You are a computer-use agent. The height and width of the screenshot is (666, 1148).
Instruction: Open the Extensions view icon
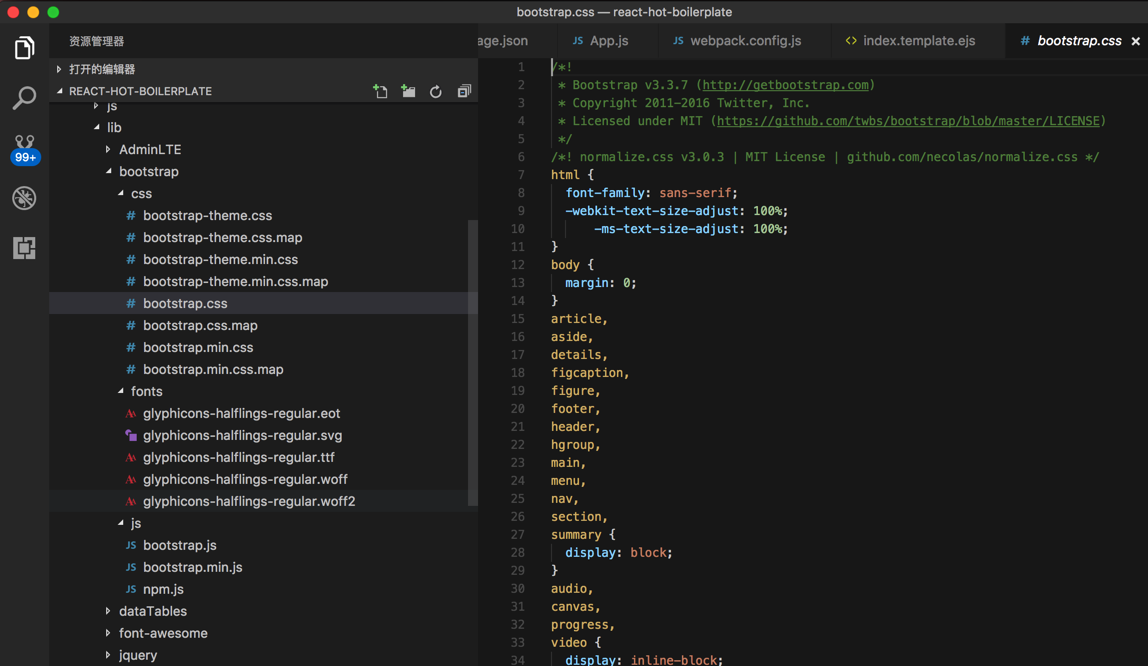point(24,248)
